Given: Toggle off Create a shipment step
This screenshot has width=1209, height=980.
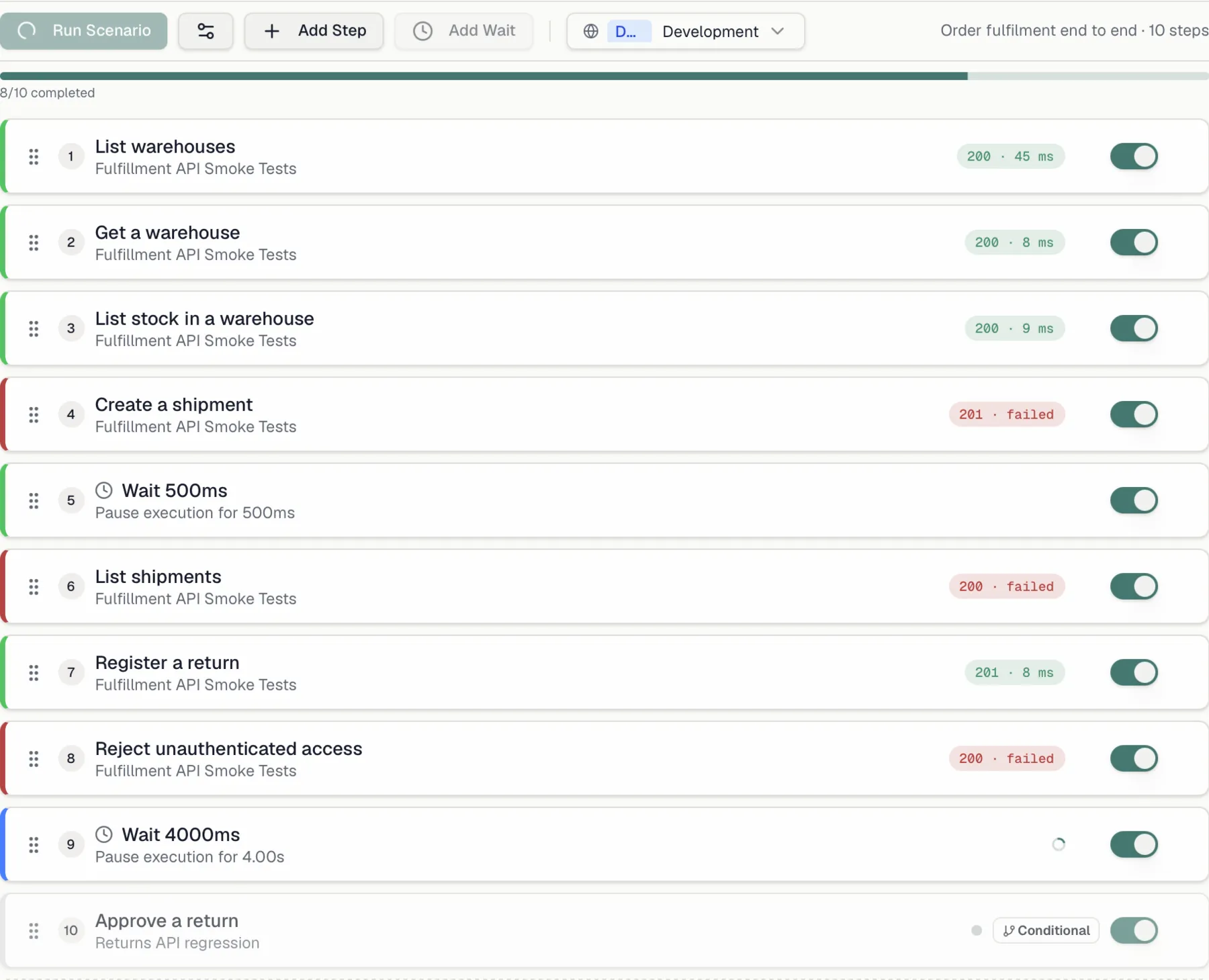Looking at the screenshot, I should (1134, 414).
